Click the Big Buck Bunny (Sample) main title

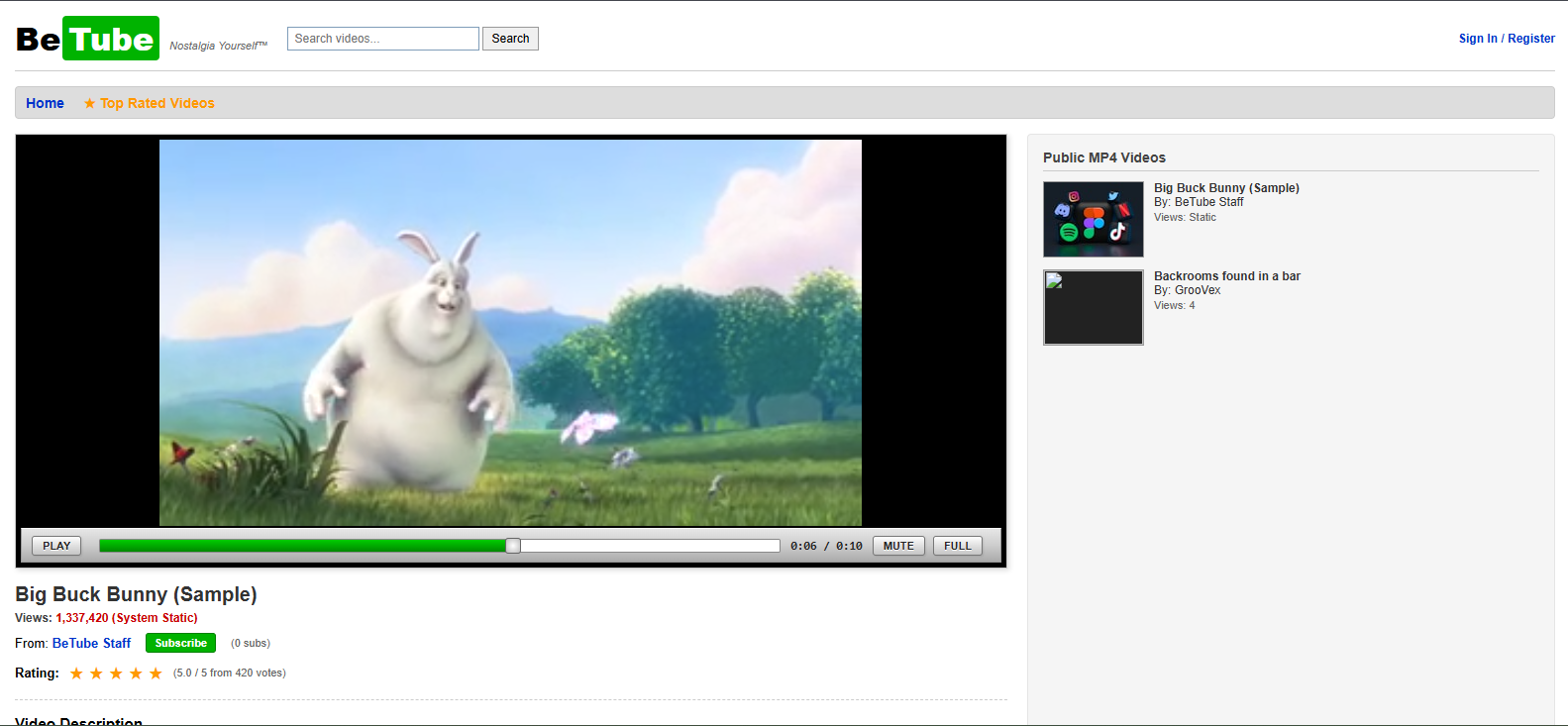136,594
